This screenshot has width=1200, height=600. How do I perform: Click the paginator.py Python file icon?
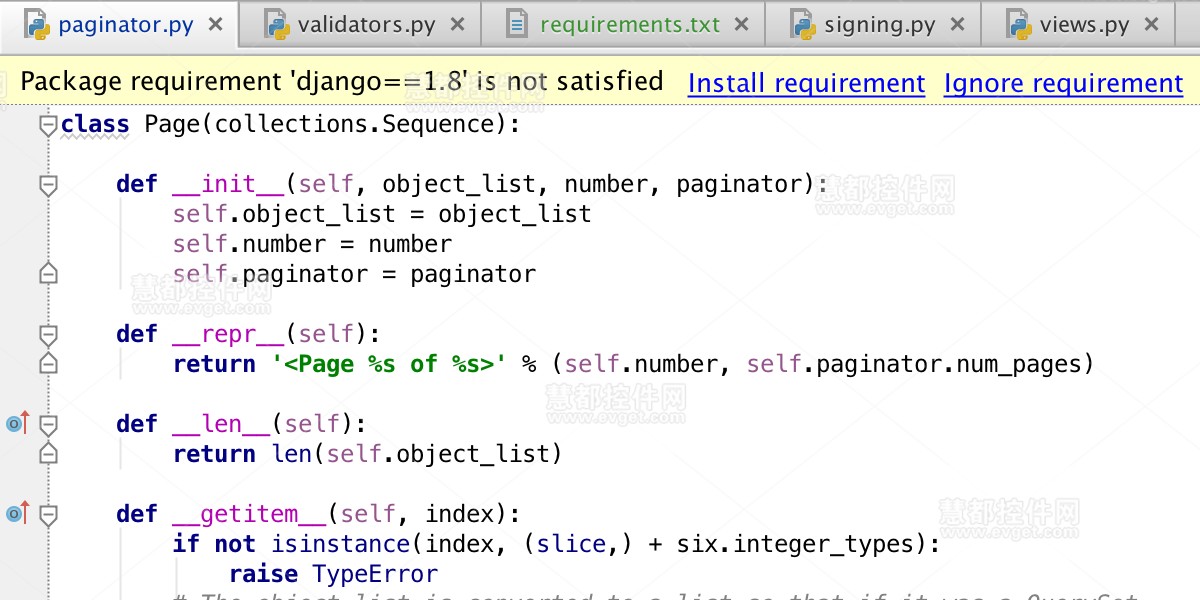click(37, 25)
